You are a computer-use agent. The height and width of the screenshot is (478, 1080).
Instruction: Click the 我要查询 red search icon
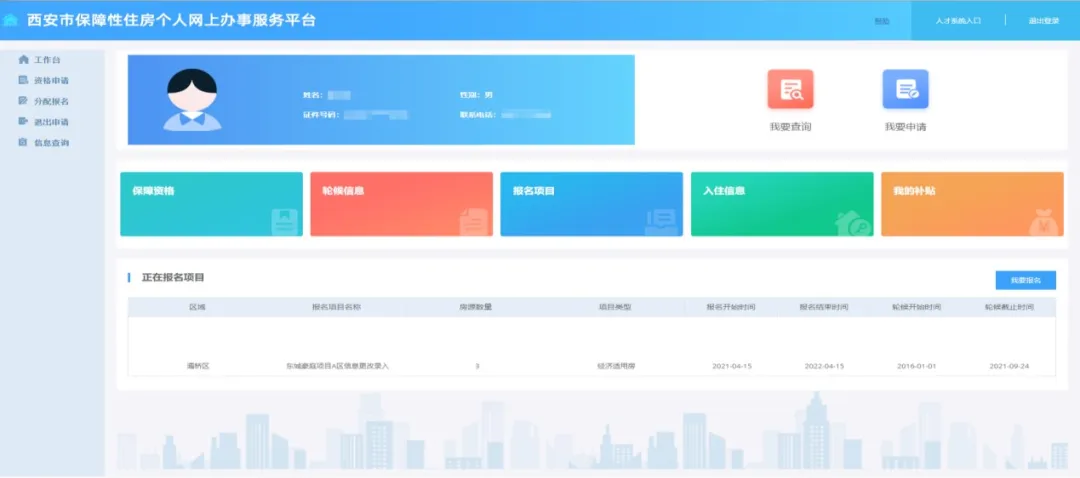pos(790,90)
